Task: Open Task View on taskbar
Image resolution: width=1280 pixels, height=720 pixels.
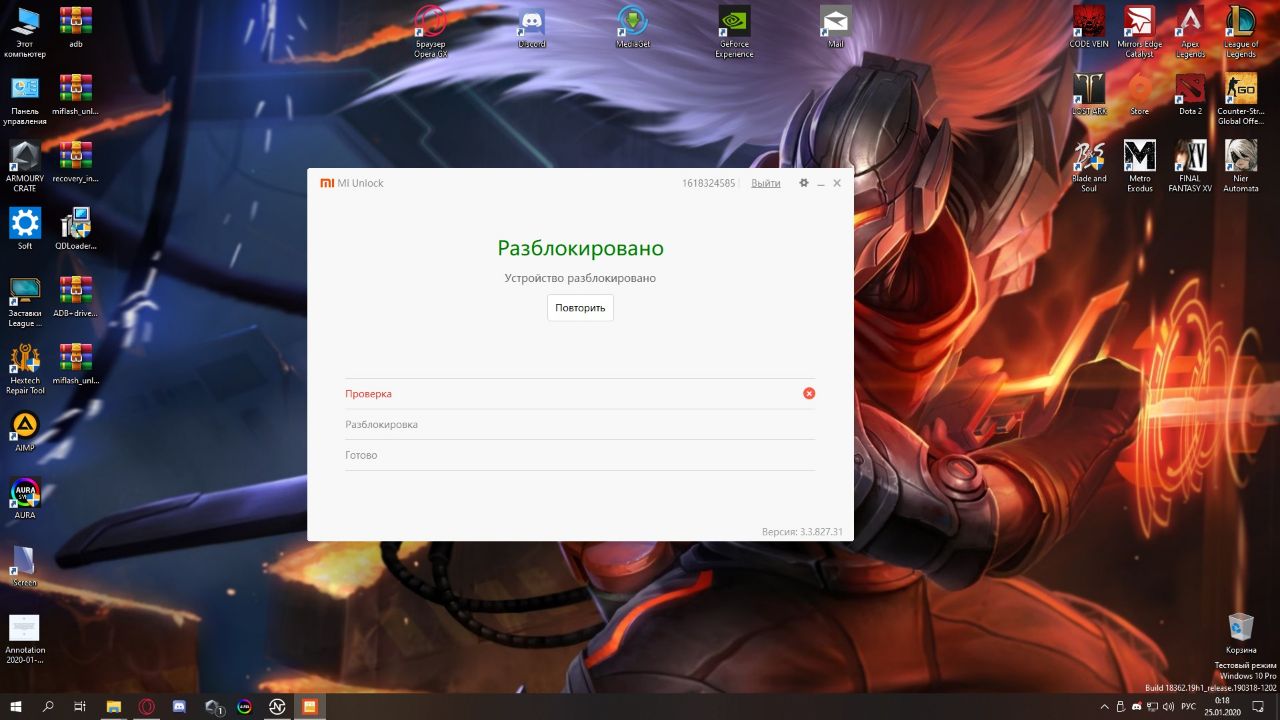Action: coord(80,706)
